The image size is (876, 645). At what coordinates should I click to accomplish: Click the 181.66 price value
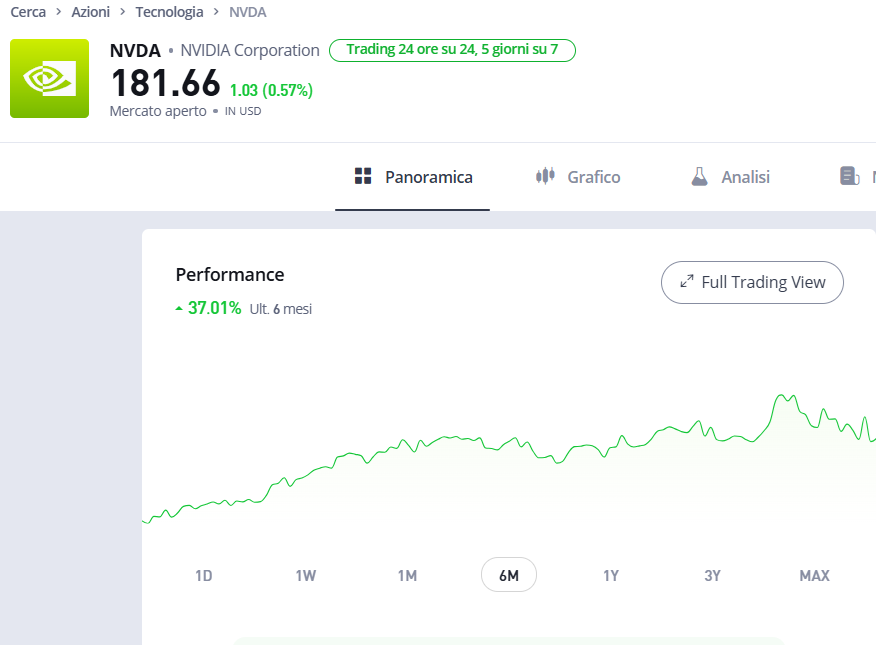click(x=166, y=83)
